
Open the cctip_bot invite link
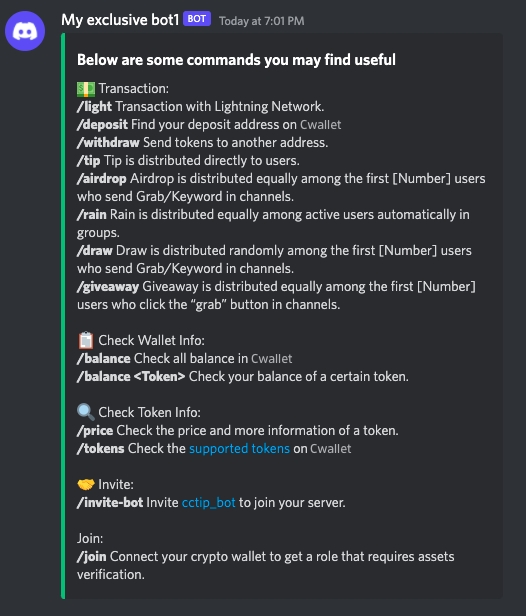(209, 502)
